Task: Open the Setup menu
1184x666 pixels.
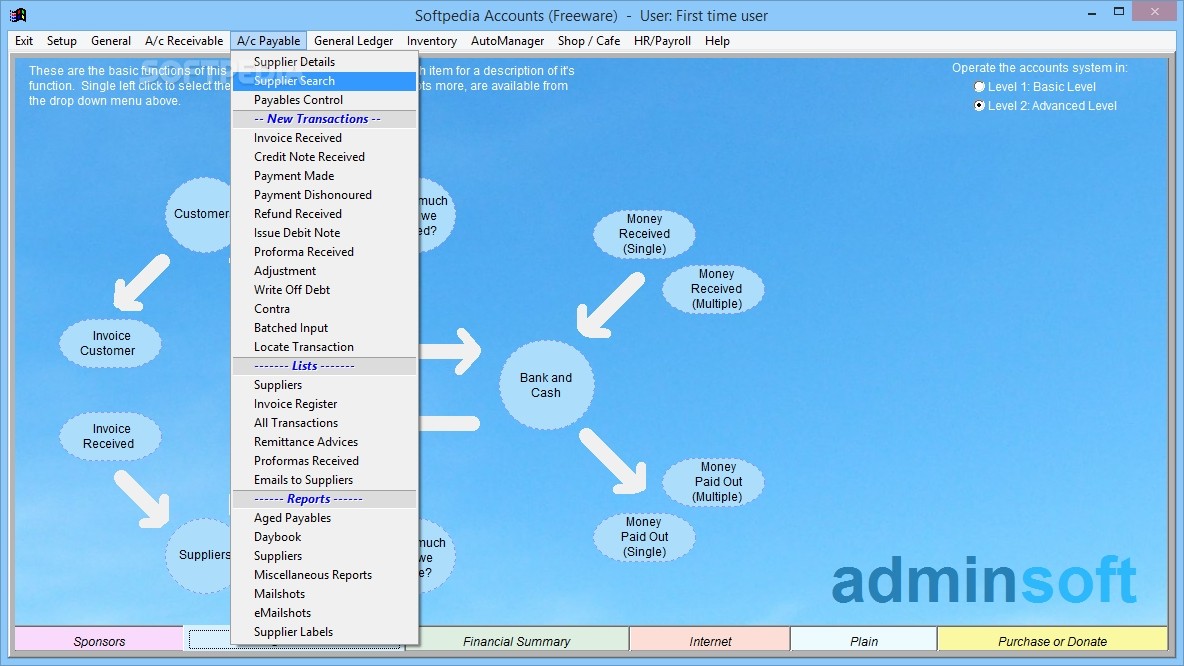Action: tap(62, 41)
